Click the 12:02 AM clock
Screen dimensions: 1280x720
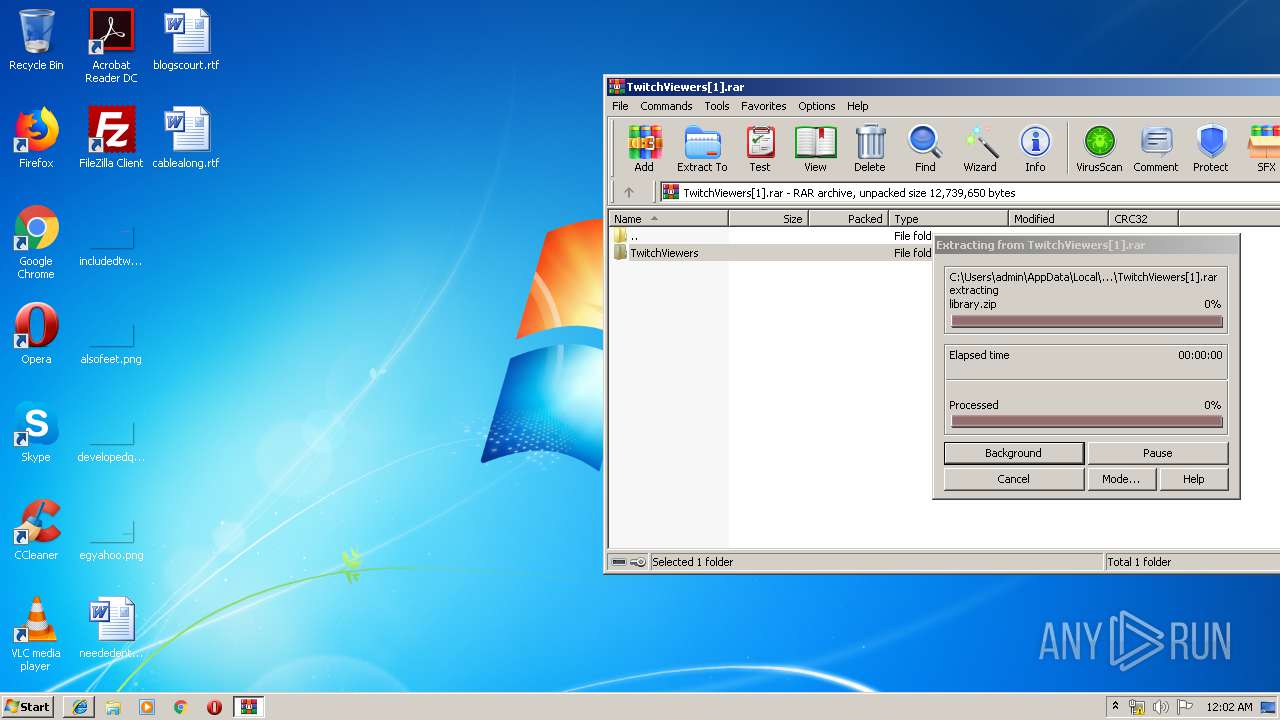1229,707
